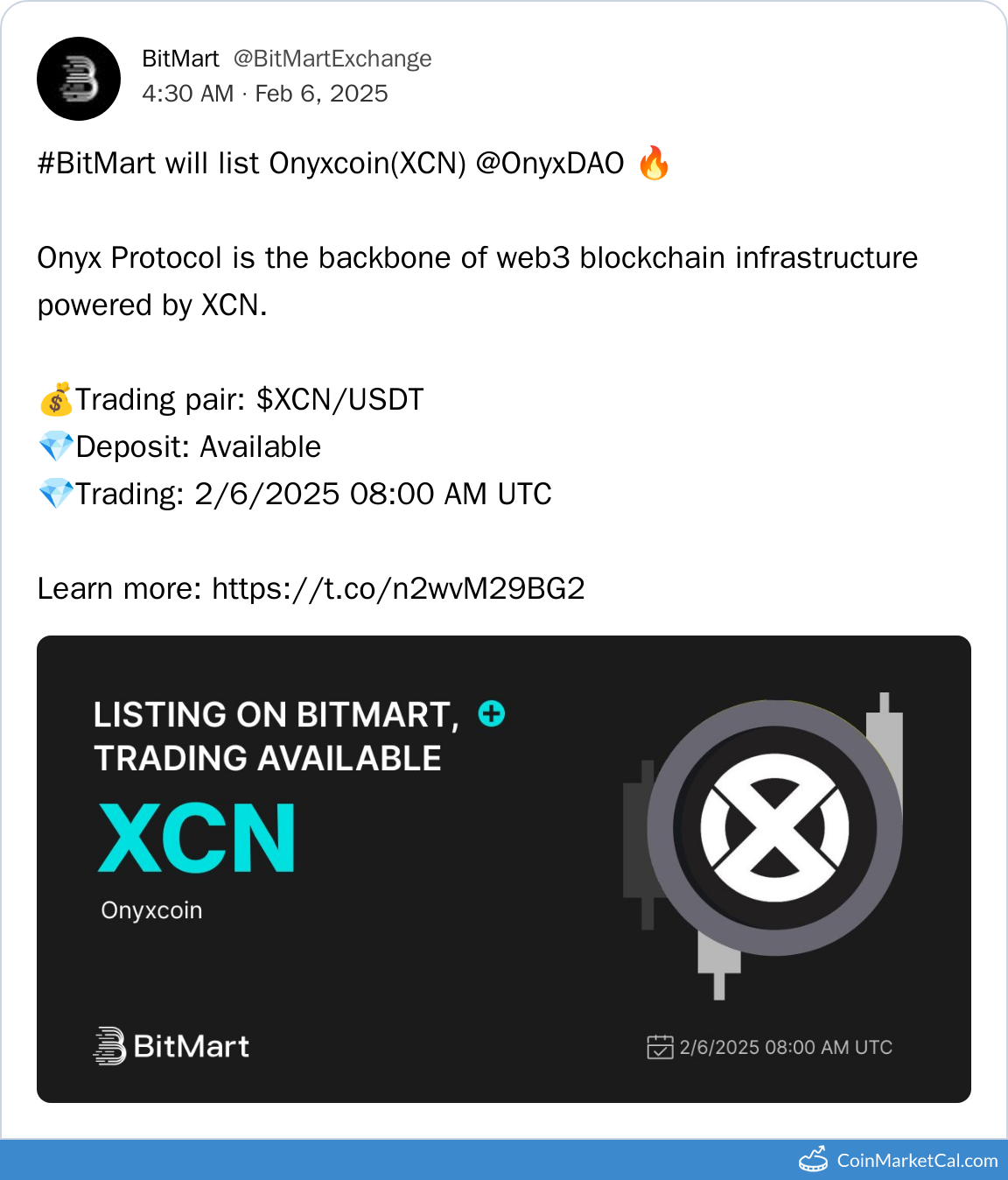Click the money bag emoji icon

(x=56, y=399)
